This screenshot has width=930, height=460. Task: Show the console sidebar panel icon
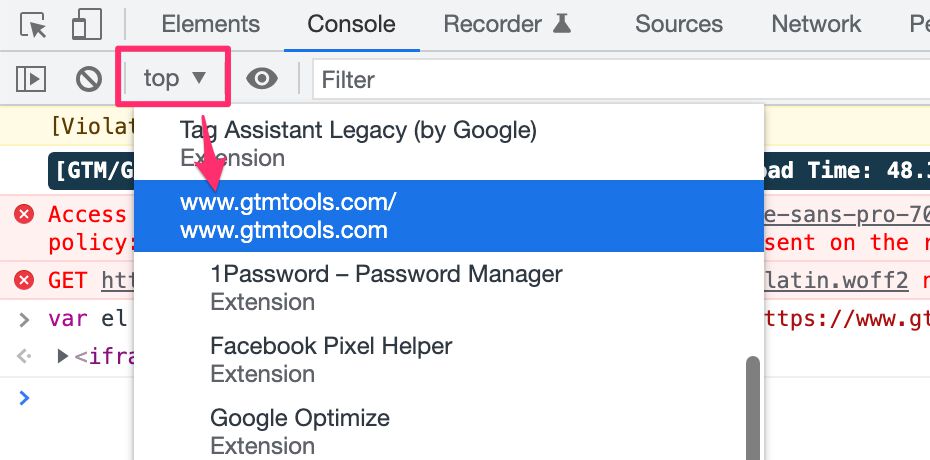pyautogui.click(x=31, y=79)
